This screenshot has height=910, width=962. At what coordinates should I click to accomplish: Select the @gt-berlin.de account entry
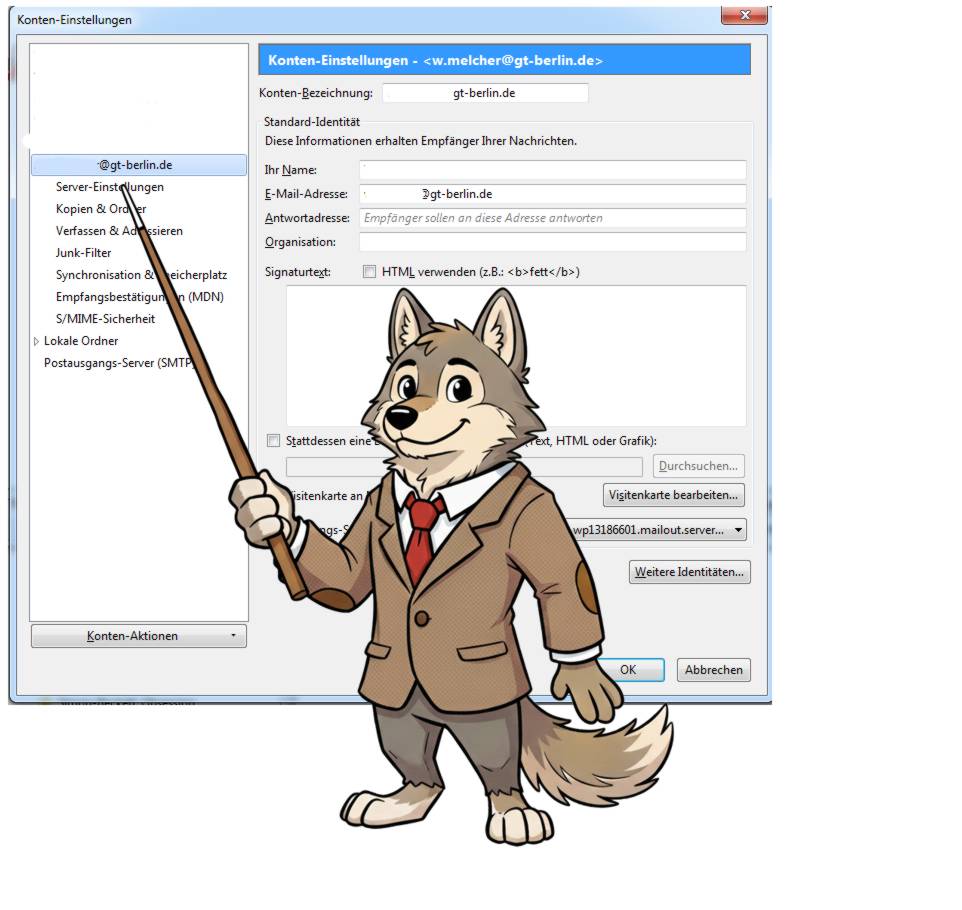[138, 165]
